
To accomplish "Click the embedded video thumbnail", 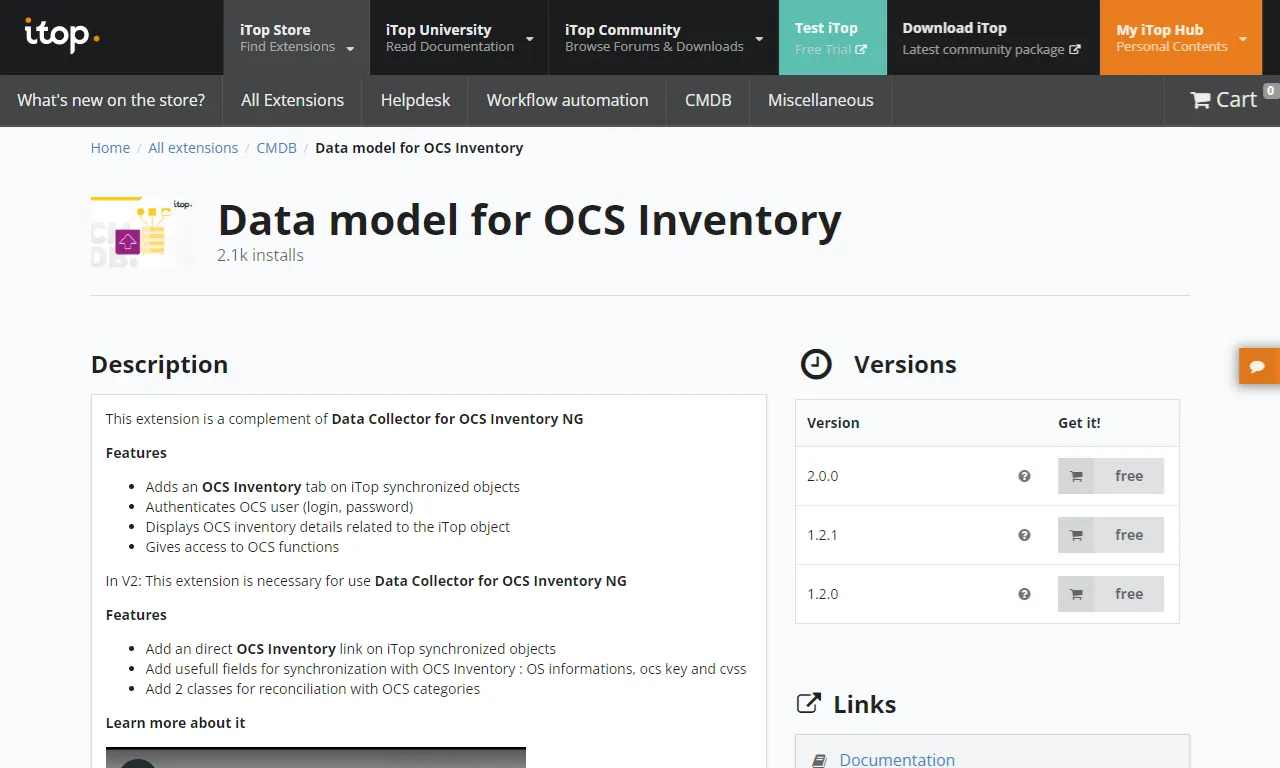I will [316, 757].
